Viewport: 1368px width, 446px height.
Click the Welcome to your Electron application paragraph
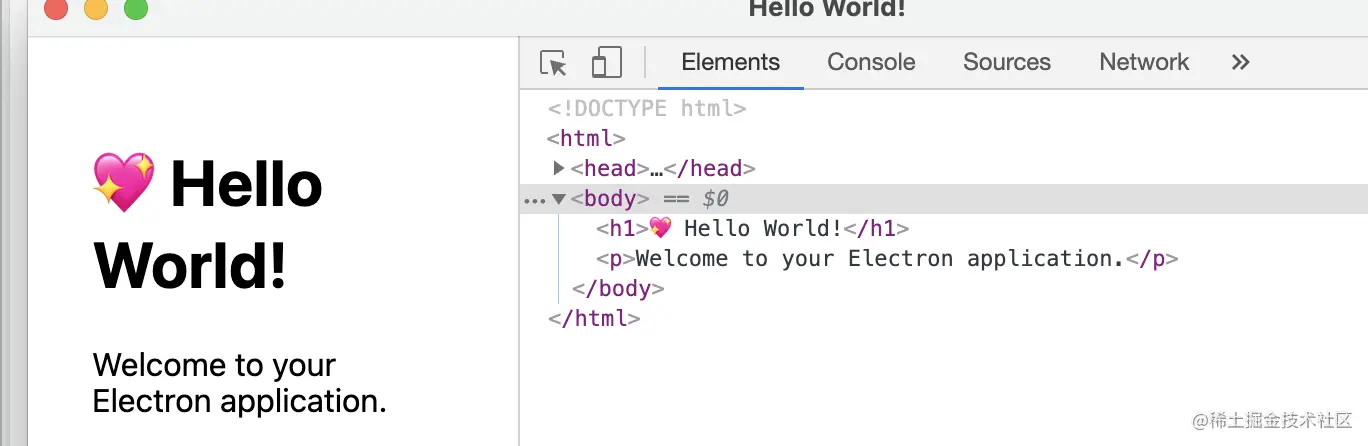click(239, 383)
